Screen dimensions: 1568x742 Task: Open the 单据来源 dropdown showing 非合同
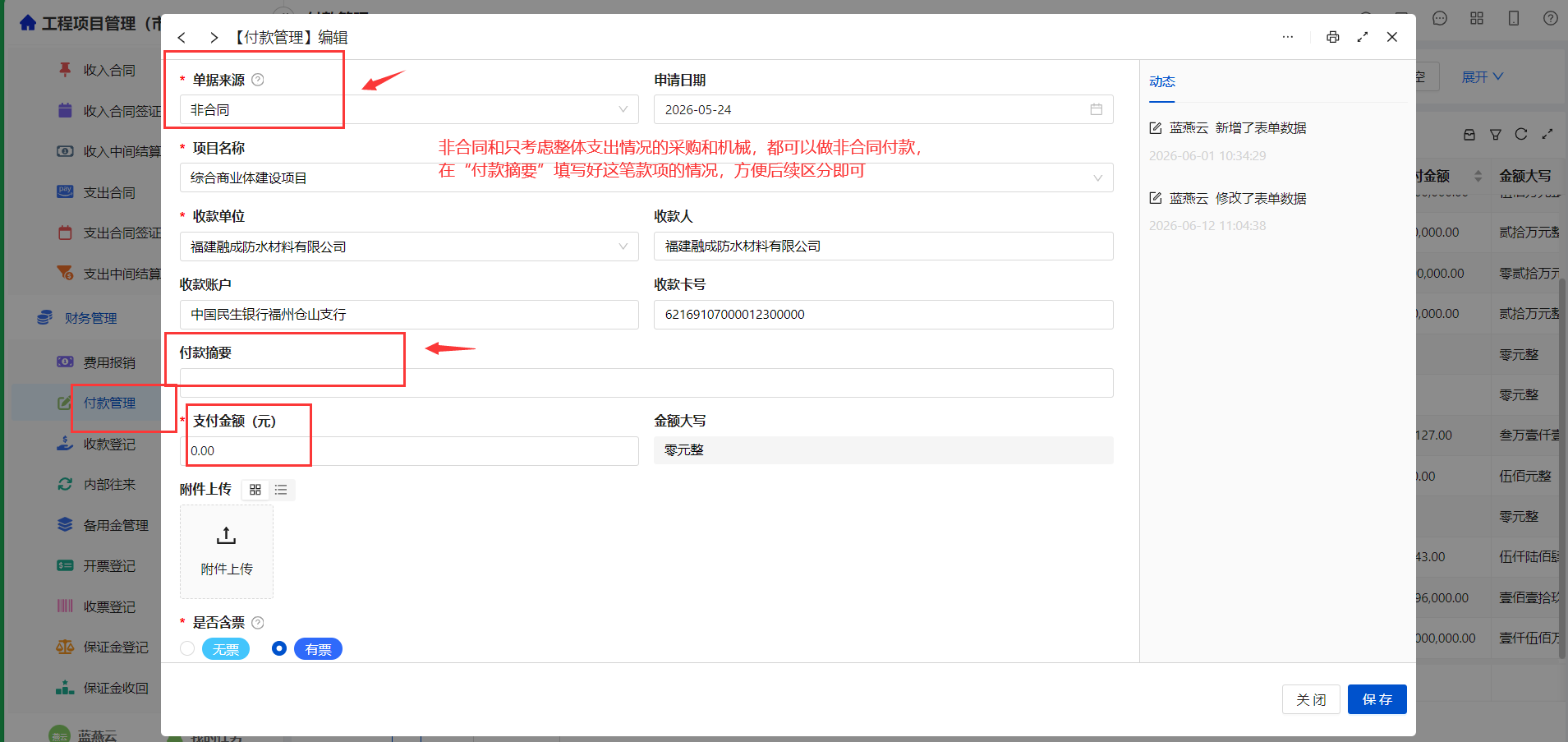tap(409, 109)
